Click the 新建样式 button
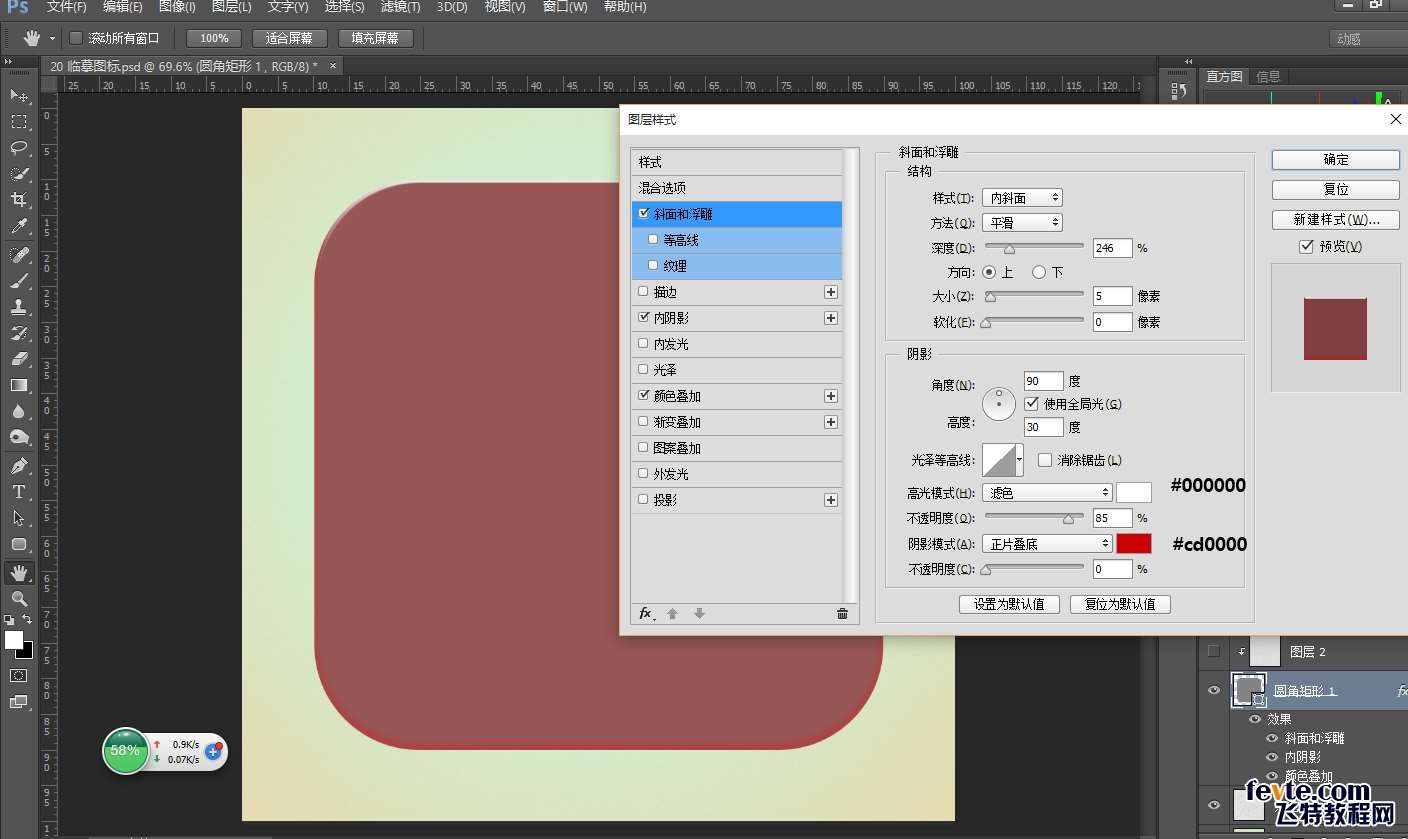Screen dimensions: 1408x839 click(1335, 219)
